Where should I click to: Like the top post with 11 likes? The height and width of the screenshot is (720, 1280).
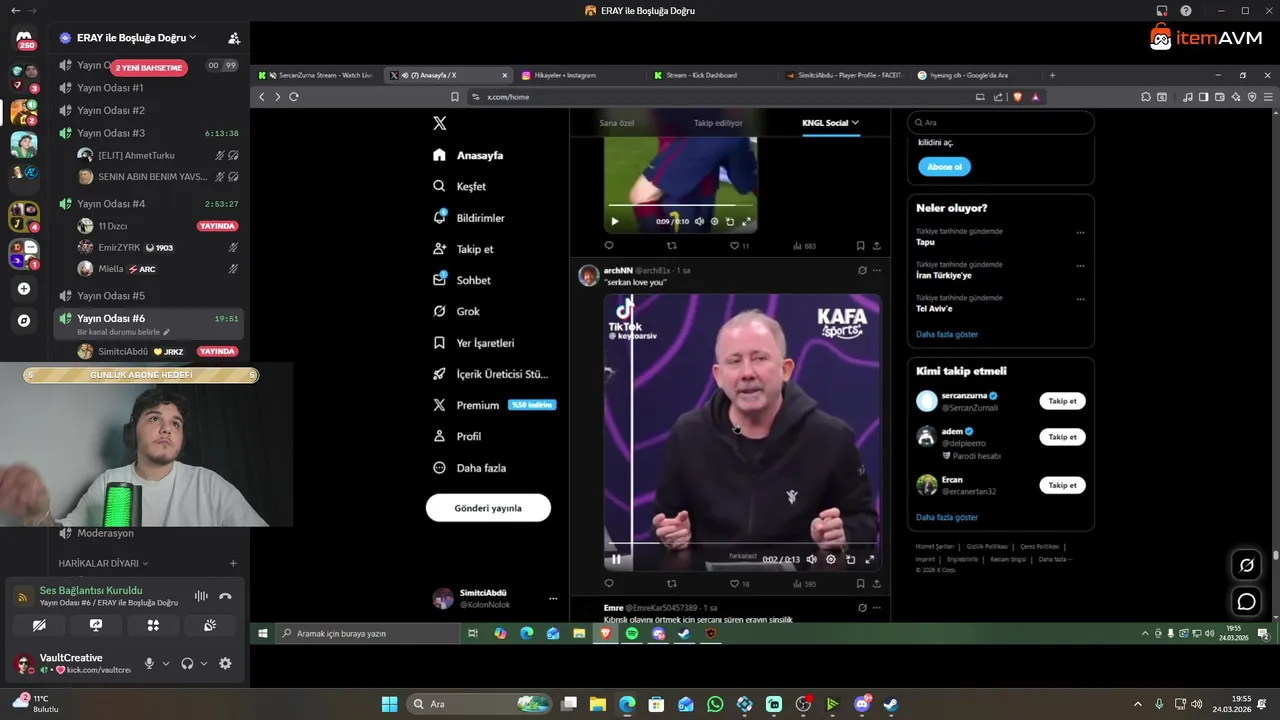(739, 246)
